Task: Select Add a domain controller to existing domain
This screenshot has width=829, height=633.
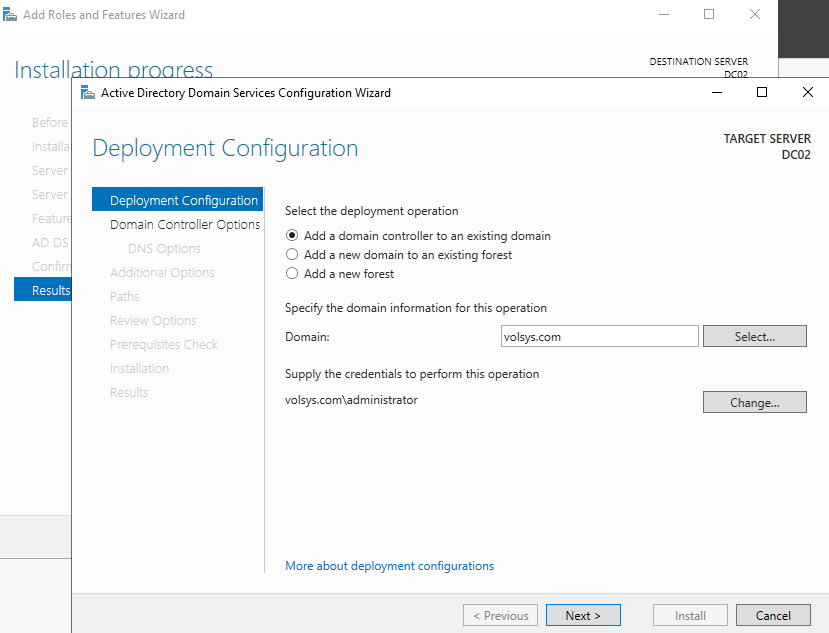Action: (292, 236)
